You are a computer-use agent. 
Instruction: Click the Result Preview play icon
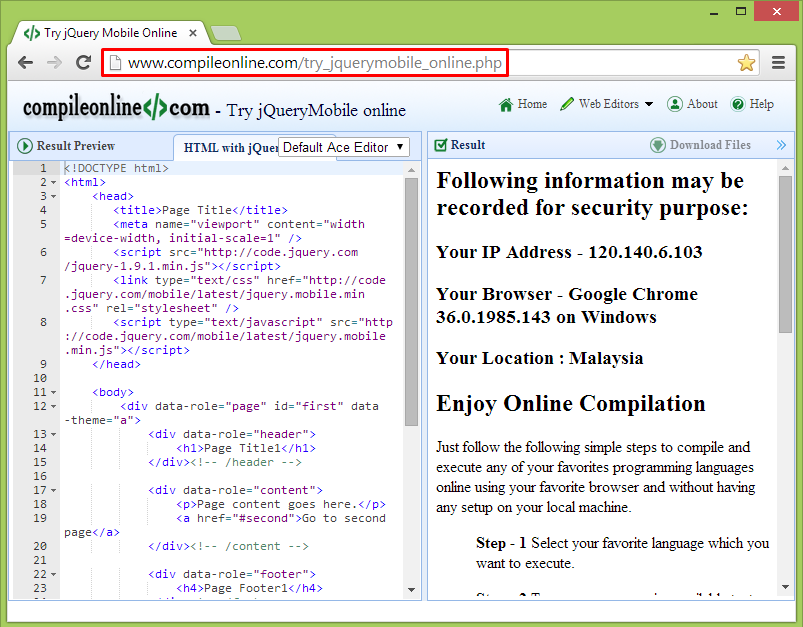click(25, 146)
